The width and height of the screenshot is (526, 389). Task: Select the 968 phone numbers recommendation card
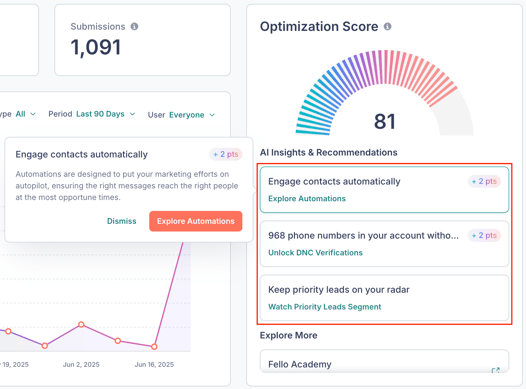point(384,244)
